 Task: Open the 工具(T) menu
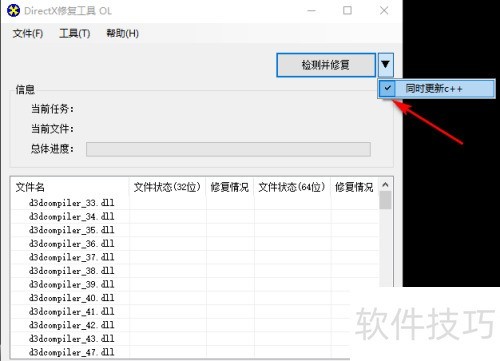75,33
